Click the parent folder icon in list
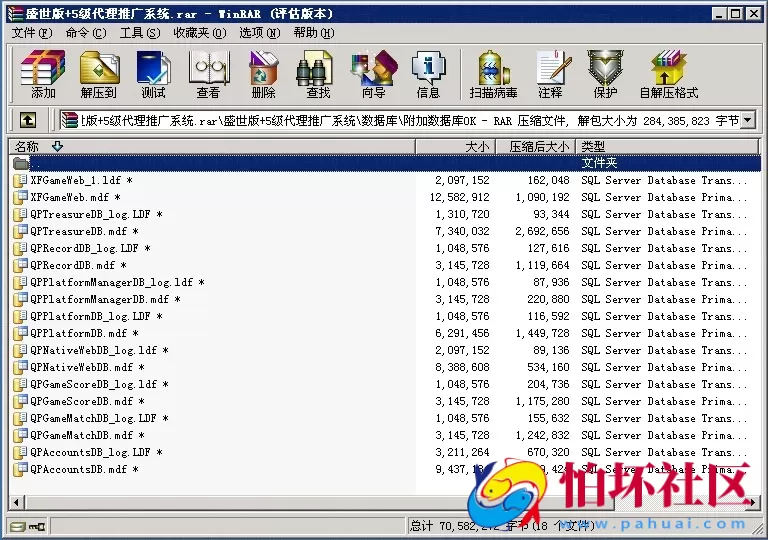Screen dimensions: 768x540 pos(21,163)
